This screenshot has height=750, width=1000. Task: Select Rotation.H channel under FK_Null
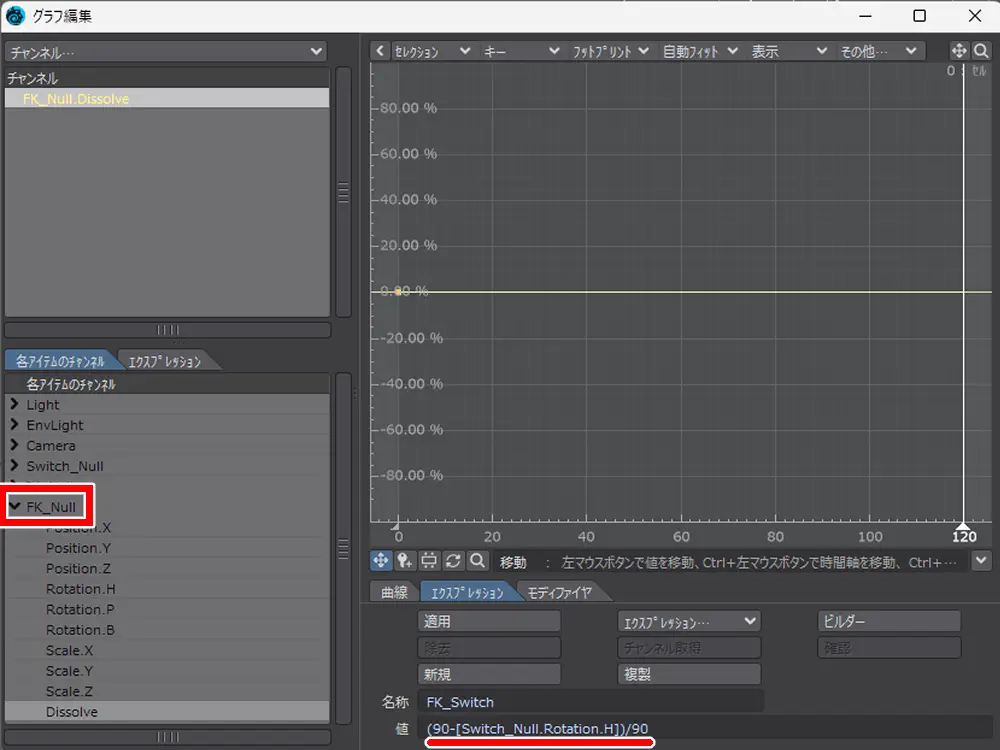(80, 589)
